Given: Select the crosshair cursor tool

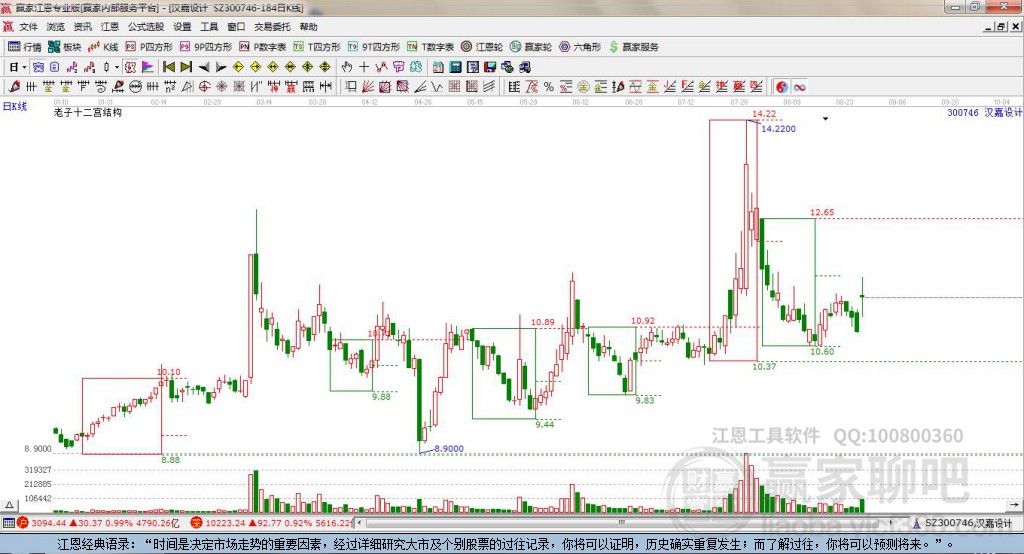Looking at the screenshot, I should coord(364,67).
